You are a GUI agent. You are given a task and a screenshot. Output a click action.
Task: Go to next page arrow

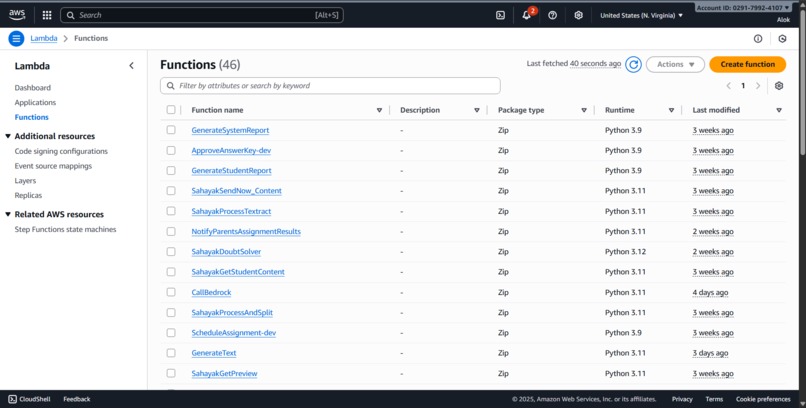pyautogui.click(x=757, y=86)
